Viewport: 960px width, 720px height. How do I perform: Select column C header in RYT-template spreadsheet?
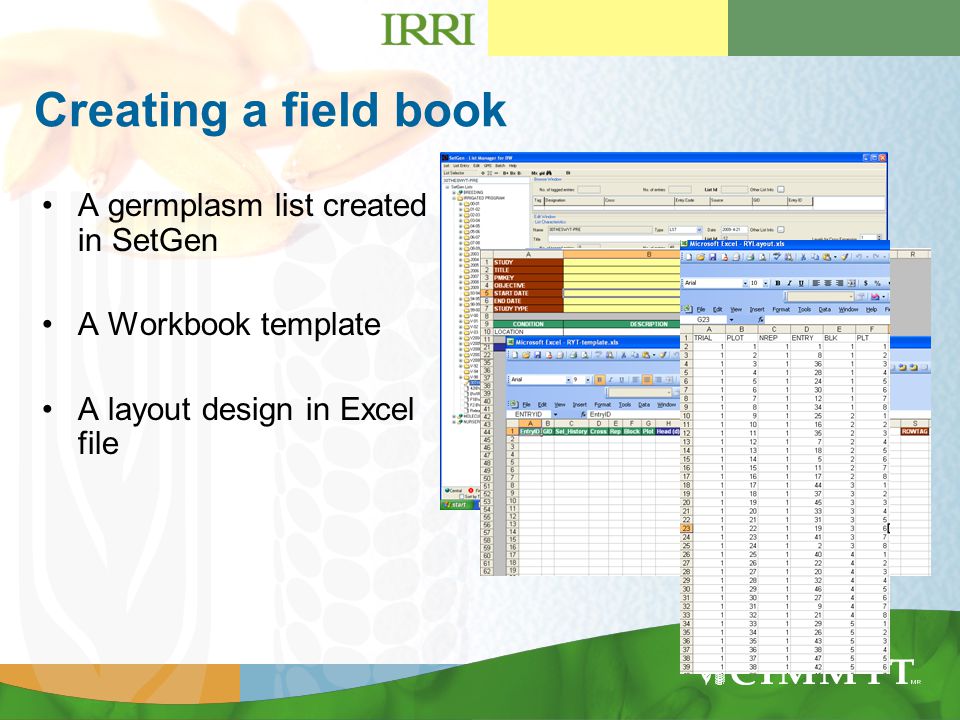pyautogui.click(x=571, y=423)
